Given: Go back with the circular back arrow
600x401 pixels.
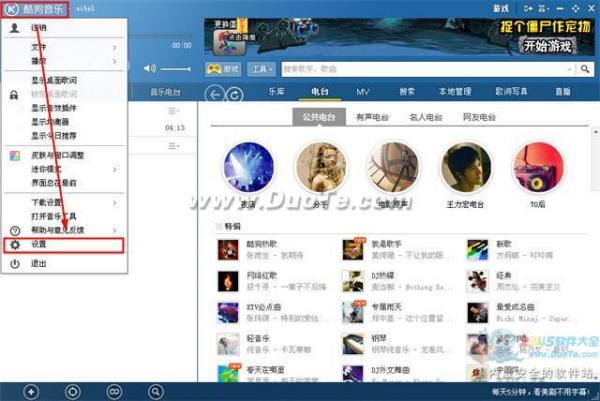Looking at the screenshot, I should (214, 94).
